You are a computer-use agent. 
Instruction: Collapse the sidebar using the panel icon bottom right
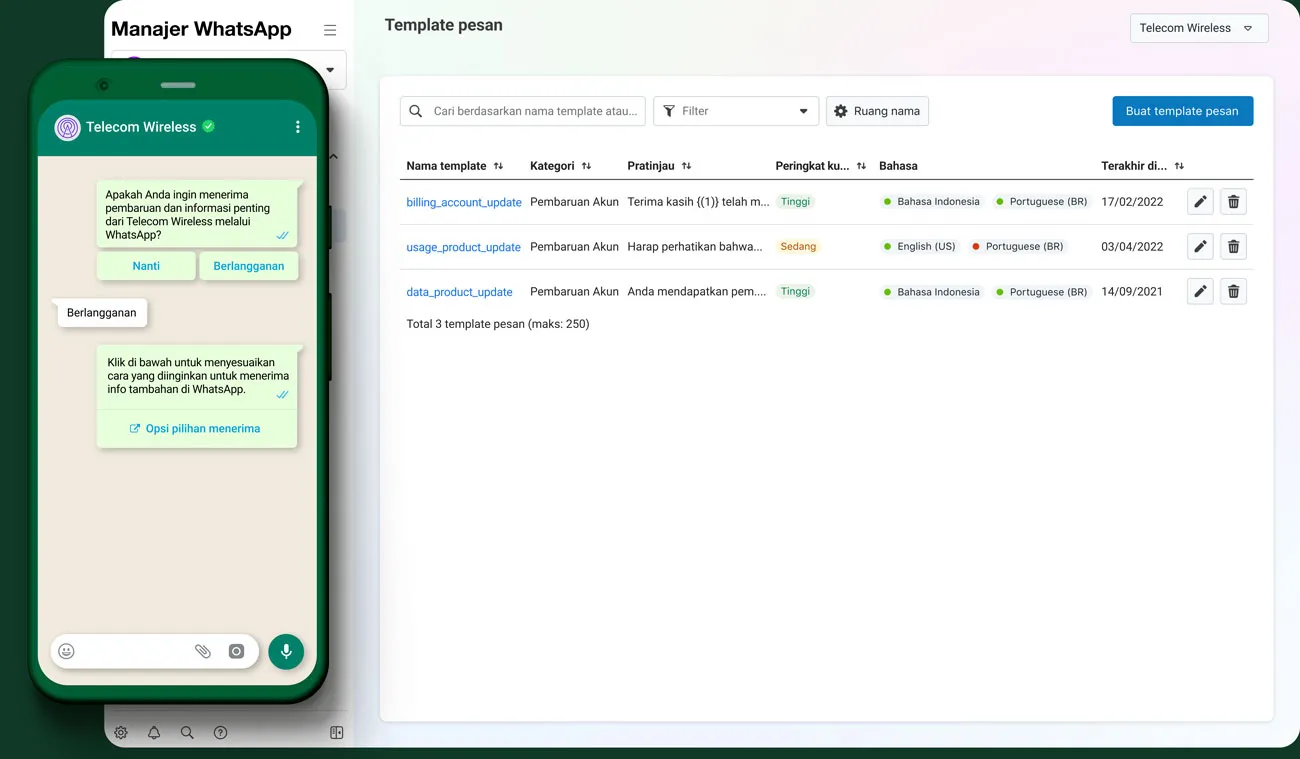[336, 732]
